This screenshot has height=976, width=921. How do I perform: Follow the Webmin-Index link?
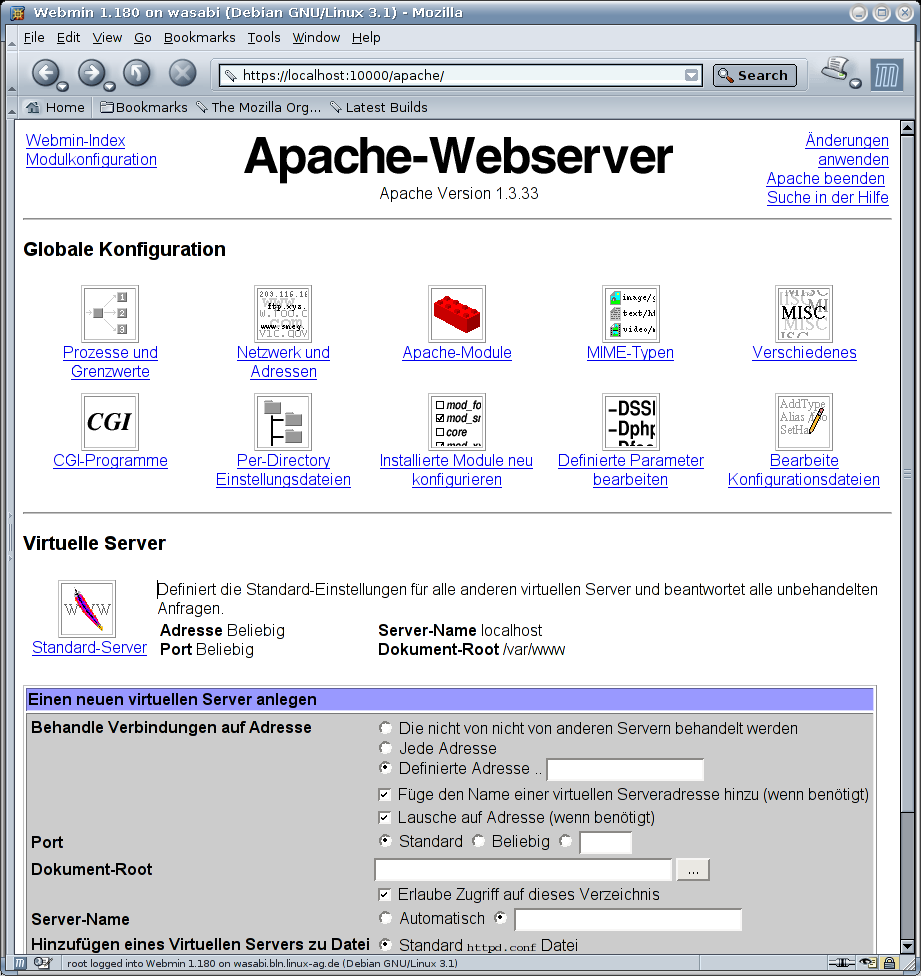tap(75, 141)
